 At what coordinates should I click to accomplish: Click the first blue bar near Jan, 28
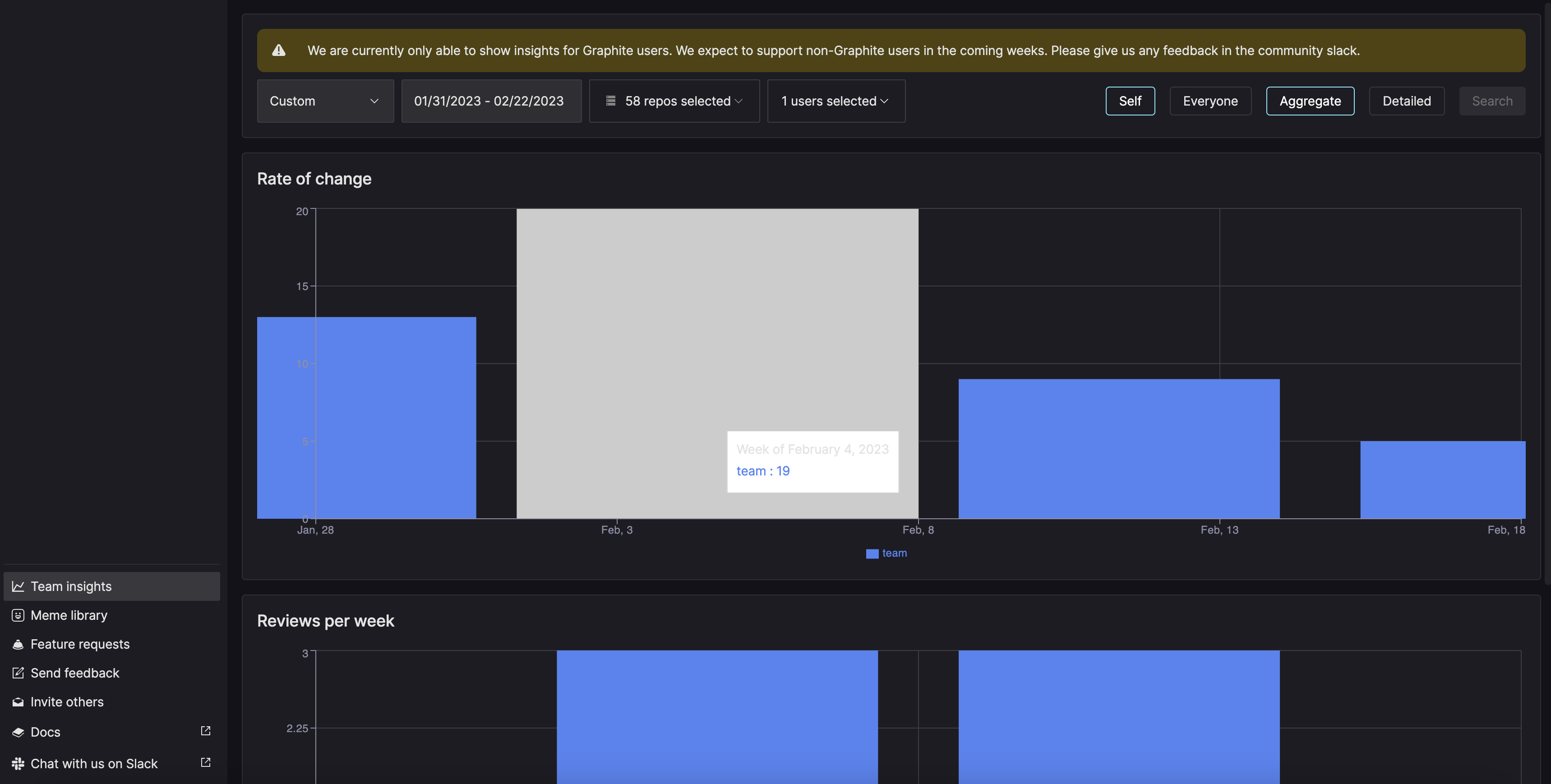click(x=366, y=417)
